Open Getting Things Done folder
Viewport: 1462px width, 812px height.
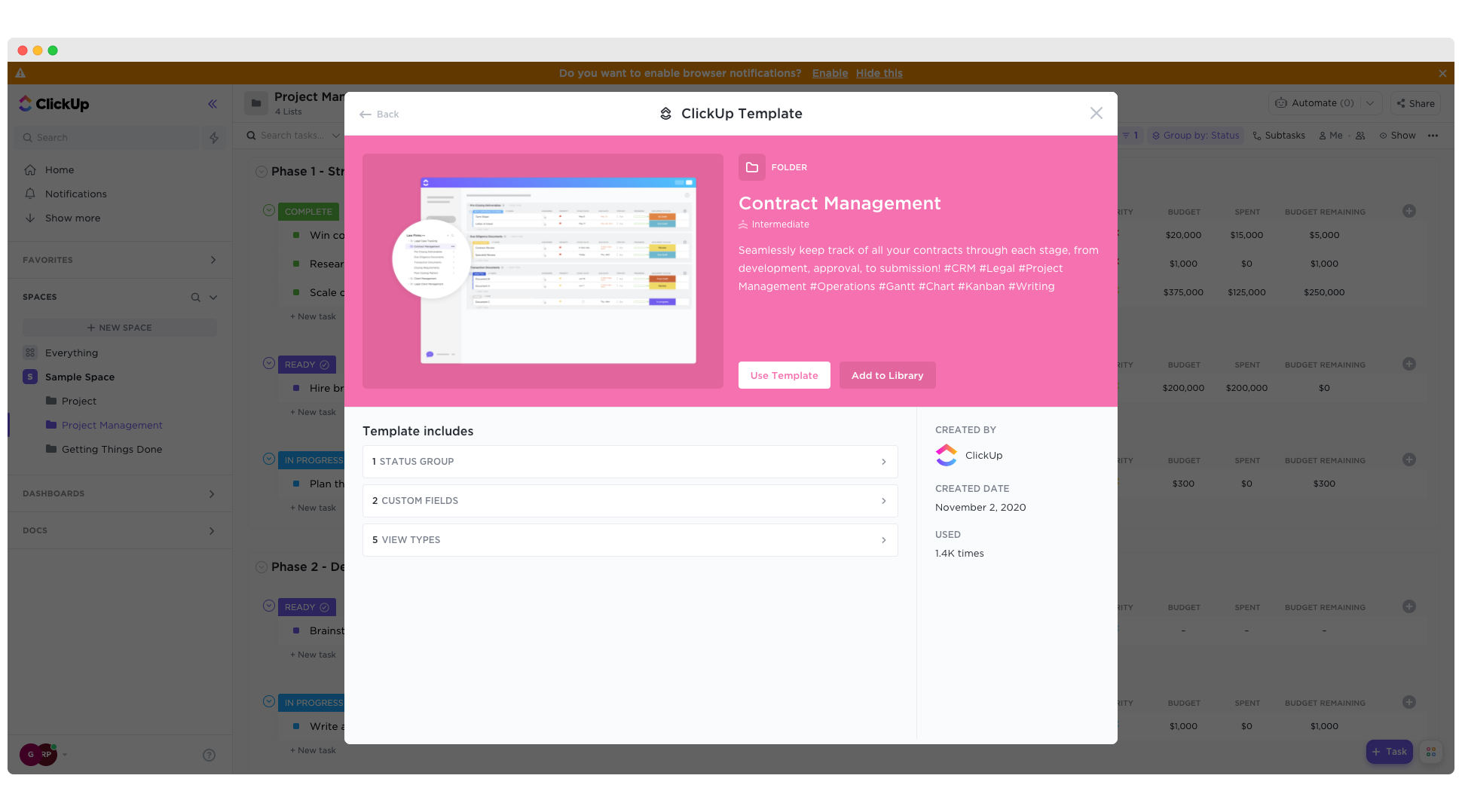coord(112,449)
